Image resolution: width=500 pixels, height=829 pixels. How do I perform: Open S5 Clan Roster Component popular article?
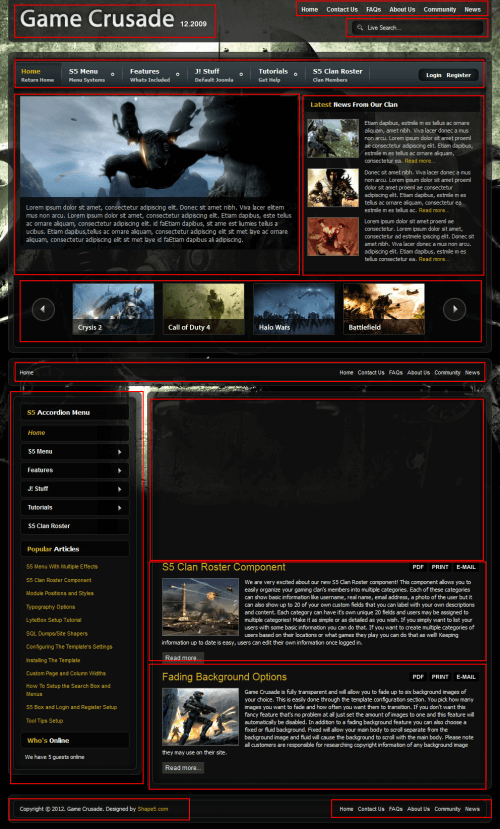click(59, 580)
